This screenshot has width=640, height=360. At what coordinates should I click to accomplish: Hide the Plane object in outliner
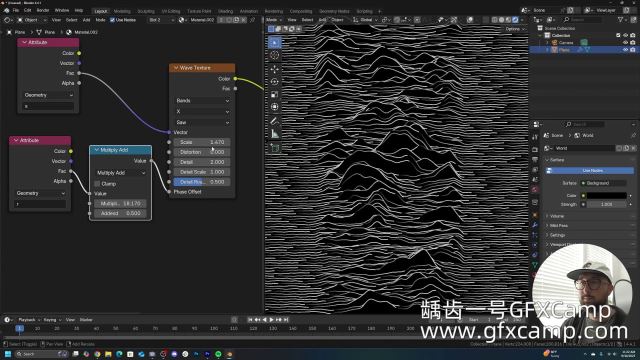point(625,50)
